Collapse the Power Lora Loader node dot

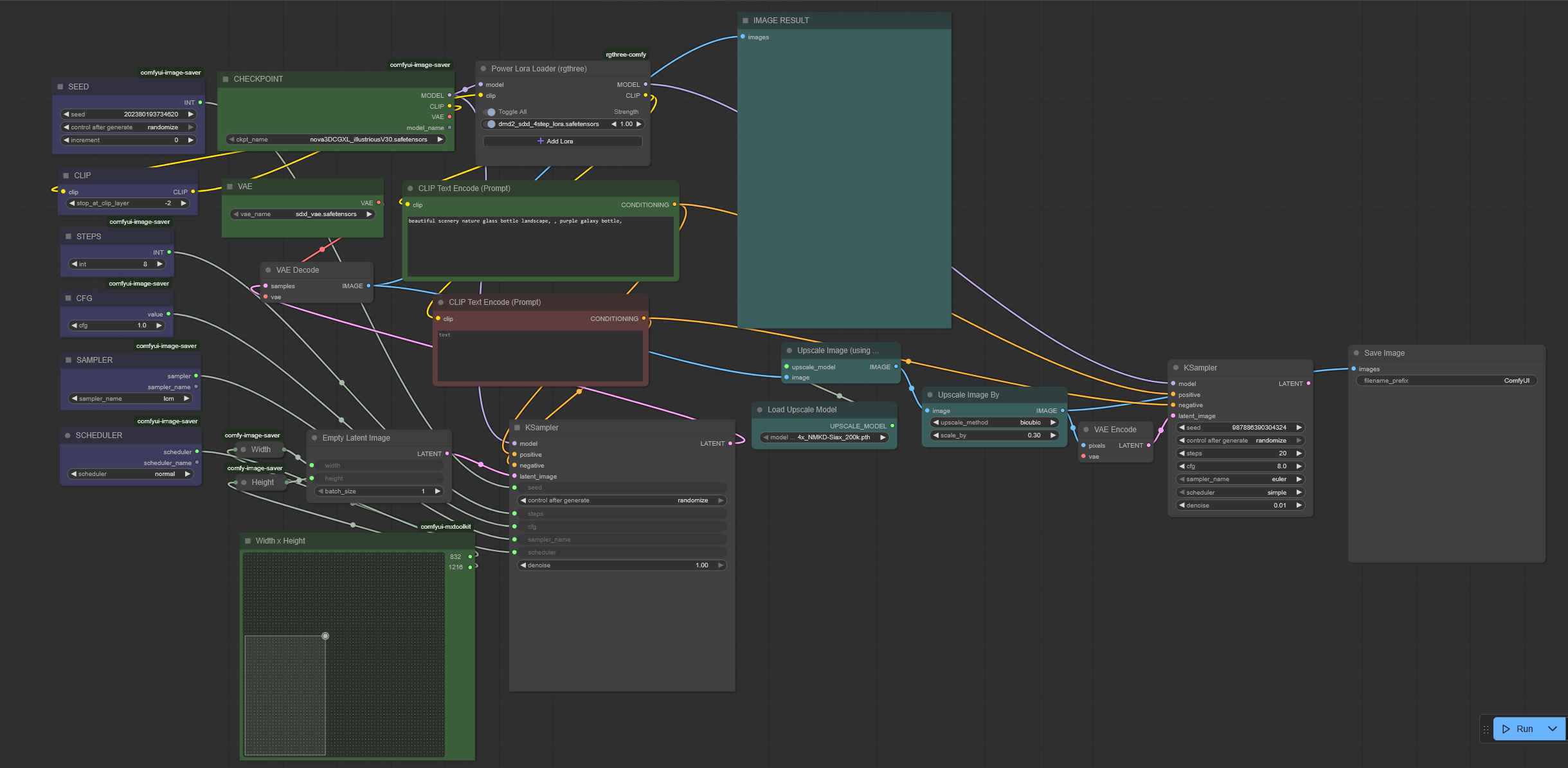[483, 69]
